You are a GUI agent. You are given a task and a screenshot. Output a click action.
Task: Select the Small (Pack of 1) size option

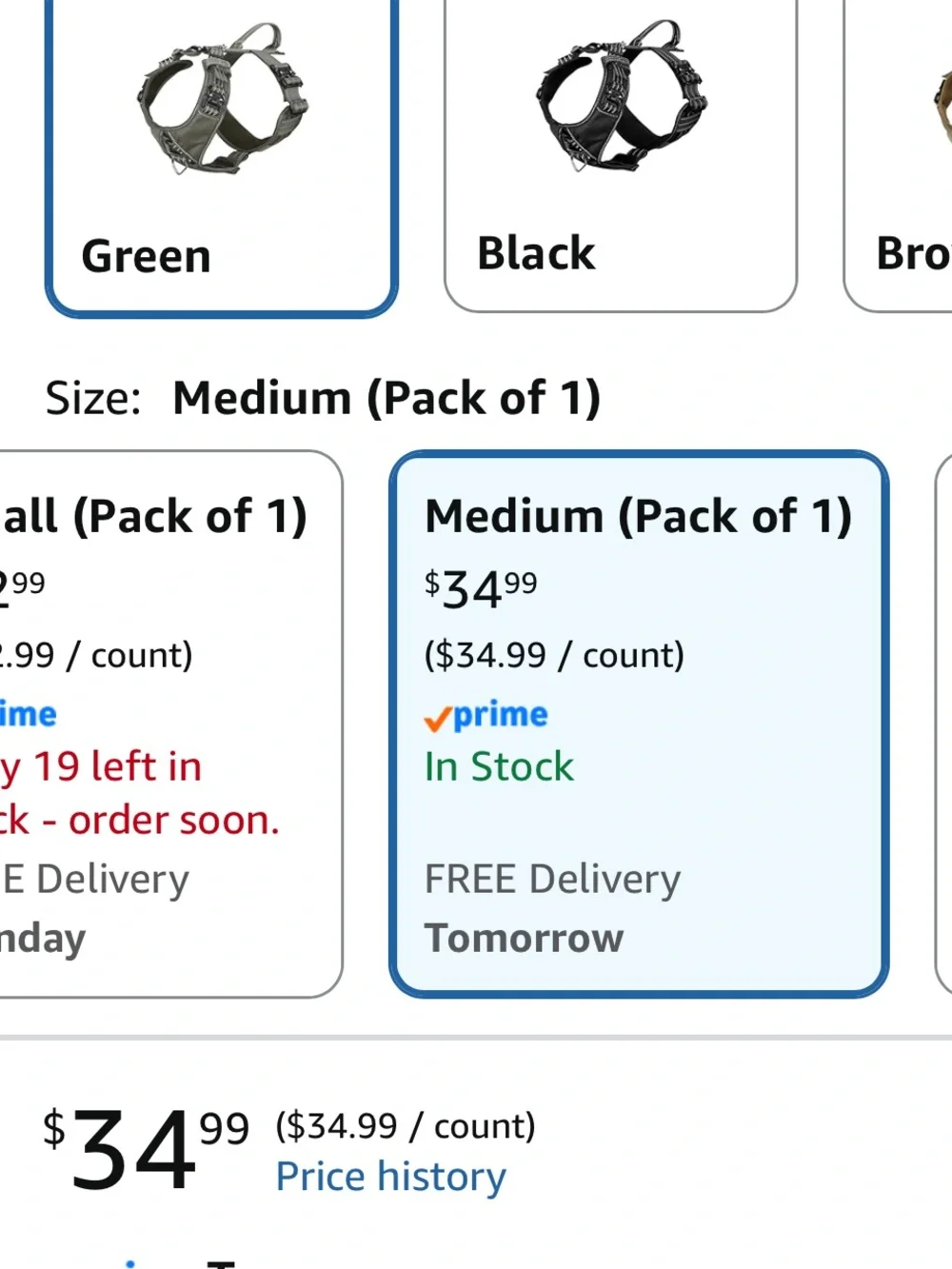170,724
